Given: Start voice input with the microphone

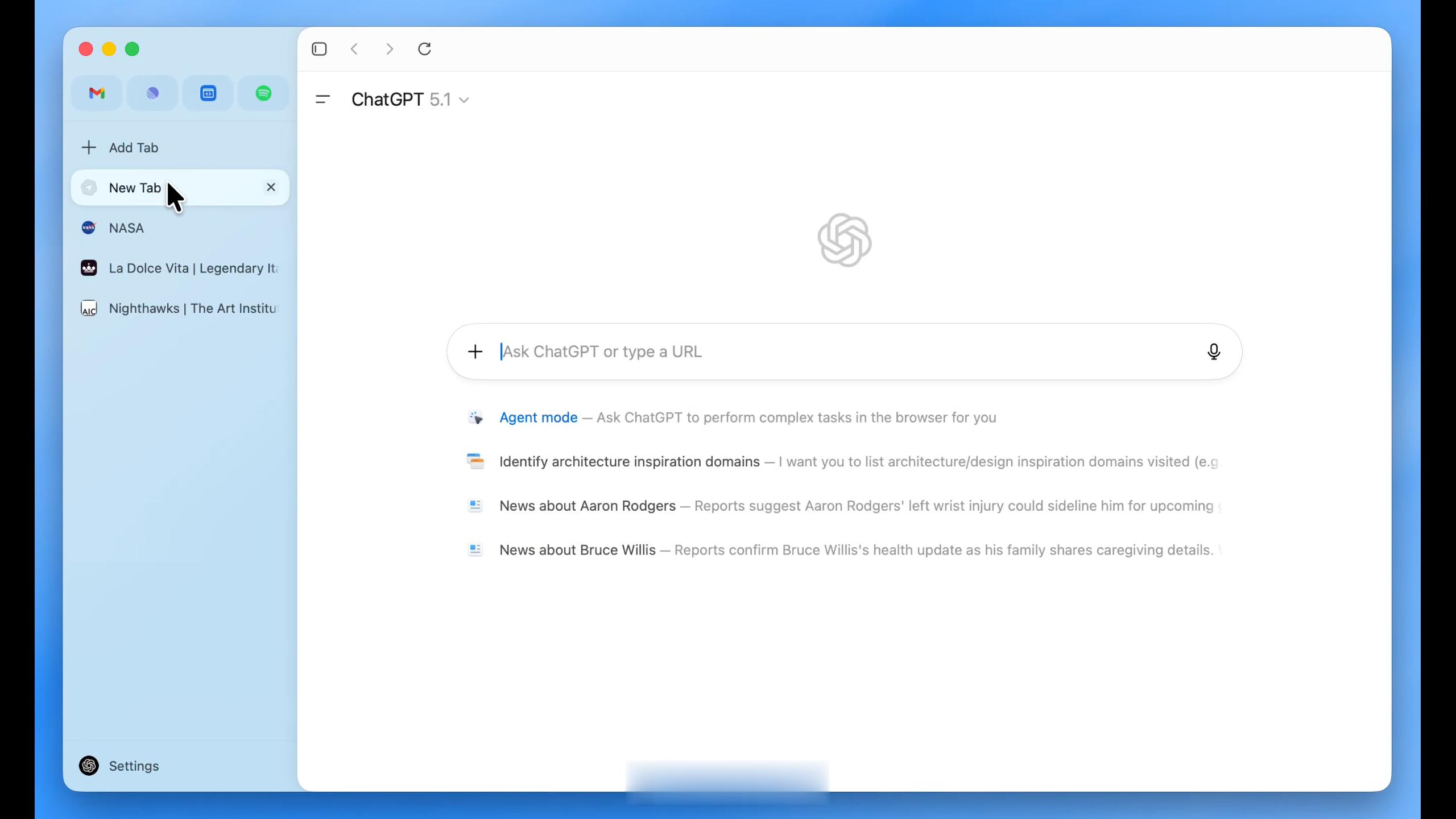Looking at the screenshot, I should (x=1213, y=351).
